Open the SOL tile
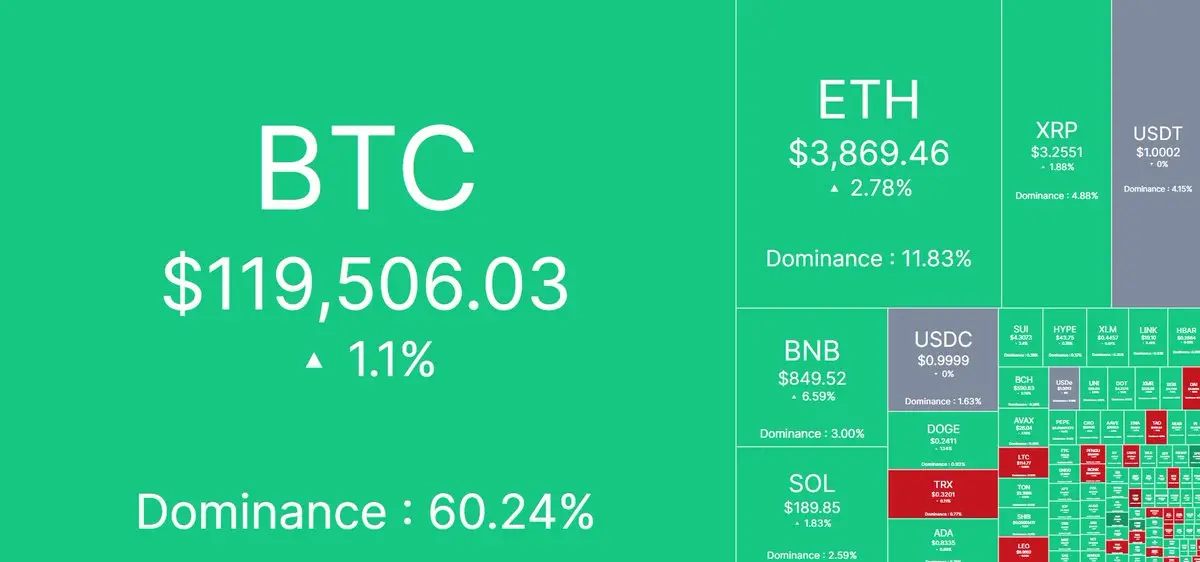 [812, 505]
